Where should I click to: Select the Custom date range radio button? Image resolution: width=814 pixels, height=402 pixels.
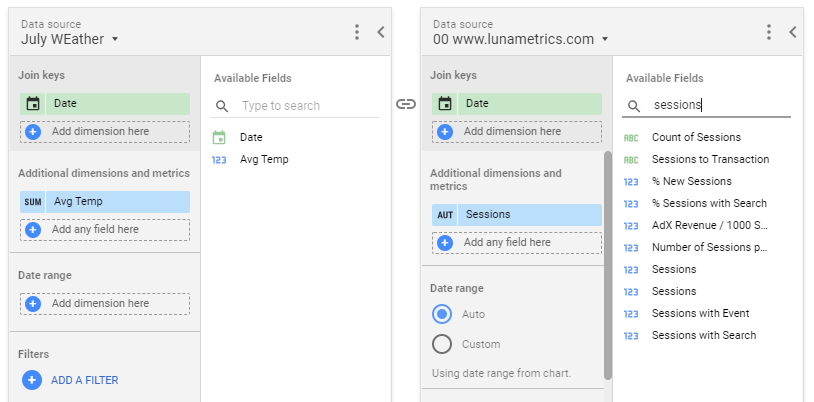pos(442,344)
